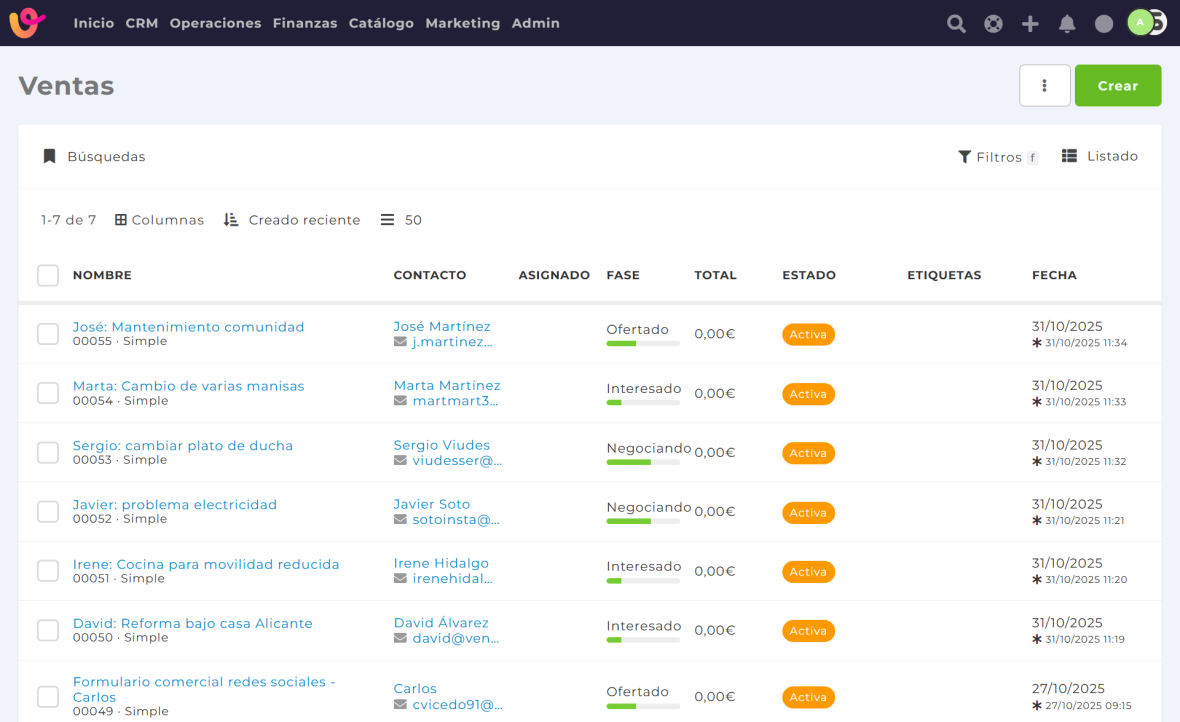This screenshot has width=1180, height=722.
Task: Click the Ofertado progress bar for José
Action: click(x=642, y=344)
